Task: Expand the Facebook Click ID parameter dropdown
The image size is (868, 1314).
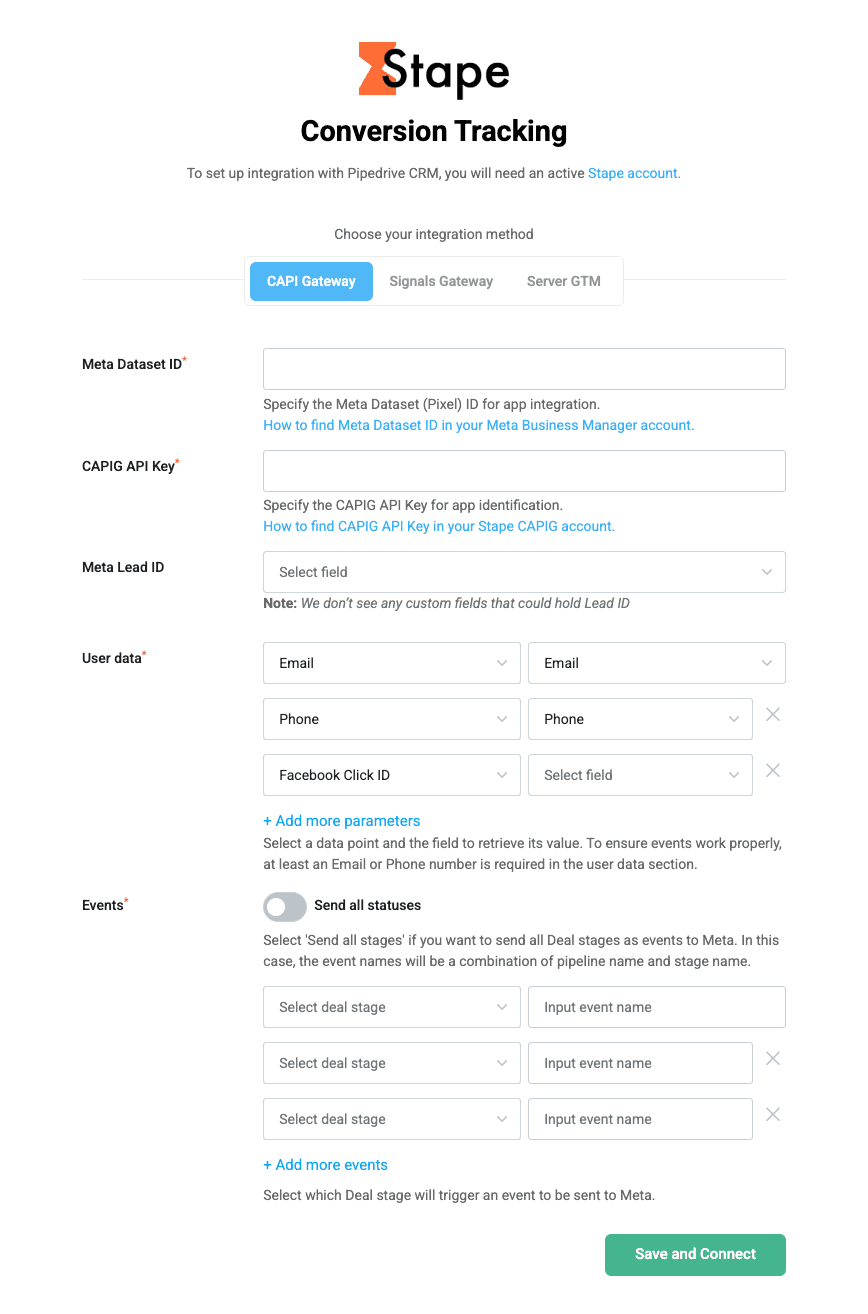Action: [x=392, y=775]
